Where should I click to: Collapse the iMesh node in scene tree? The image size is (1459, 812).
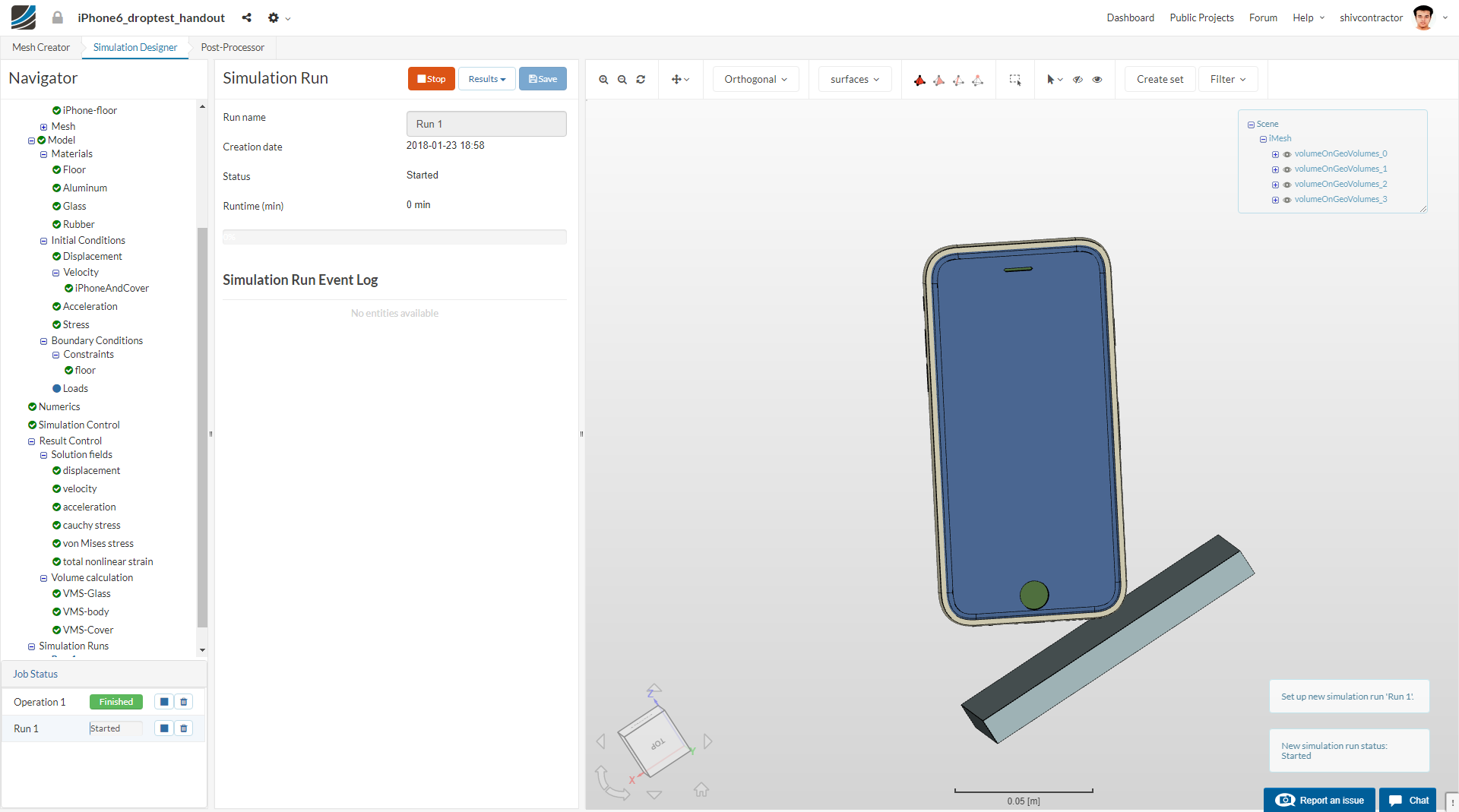click(1263, 139)
